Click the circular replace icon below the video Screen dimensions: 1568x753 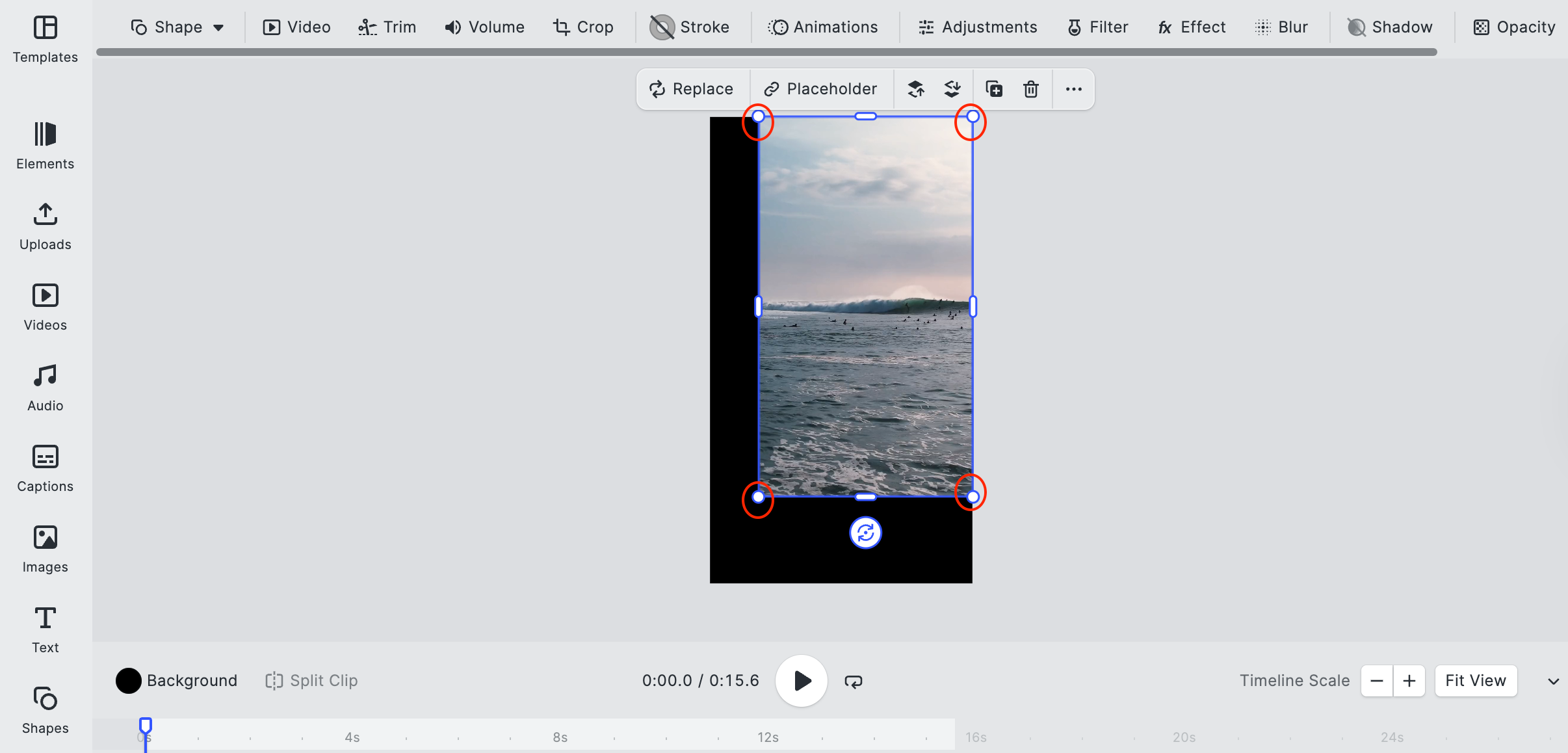click(865, 532)
